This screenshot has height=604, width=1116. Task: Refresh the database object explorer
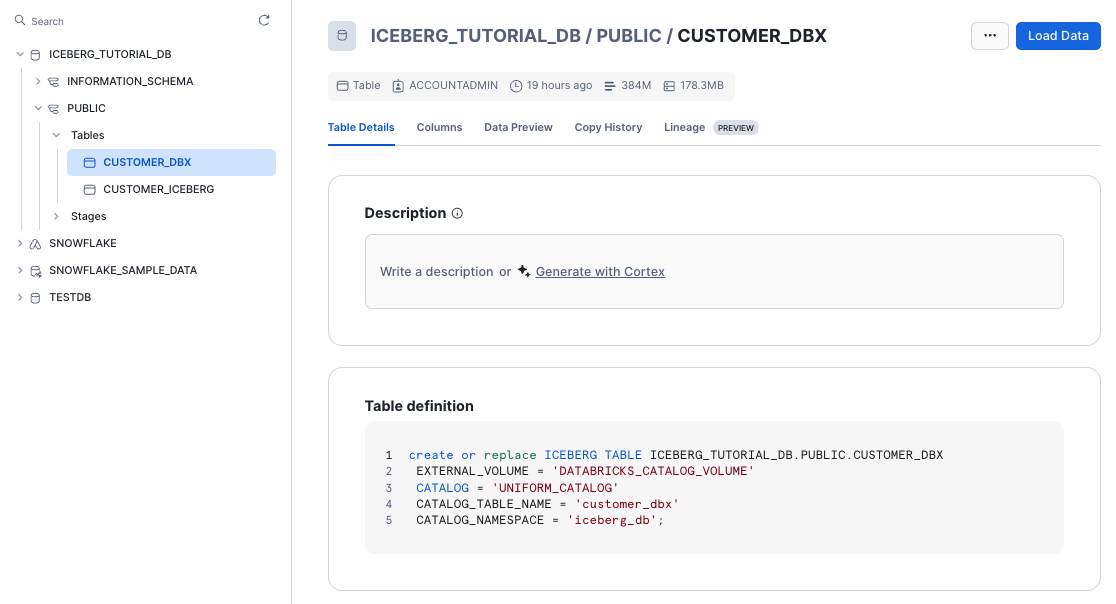click(x=263, y=19)
